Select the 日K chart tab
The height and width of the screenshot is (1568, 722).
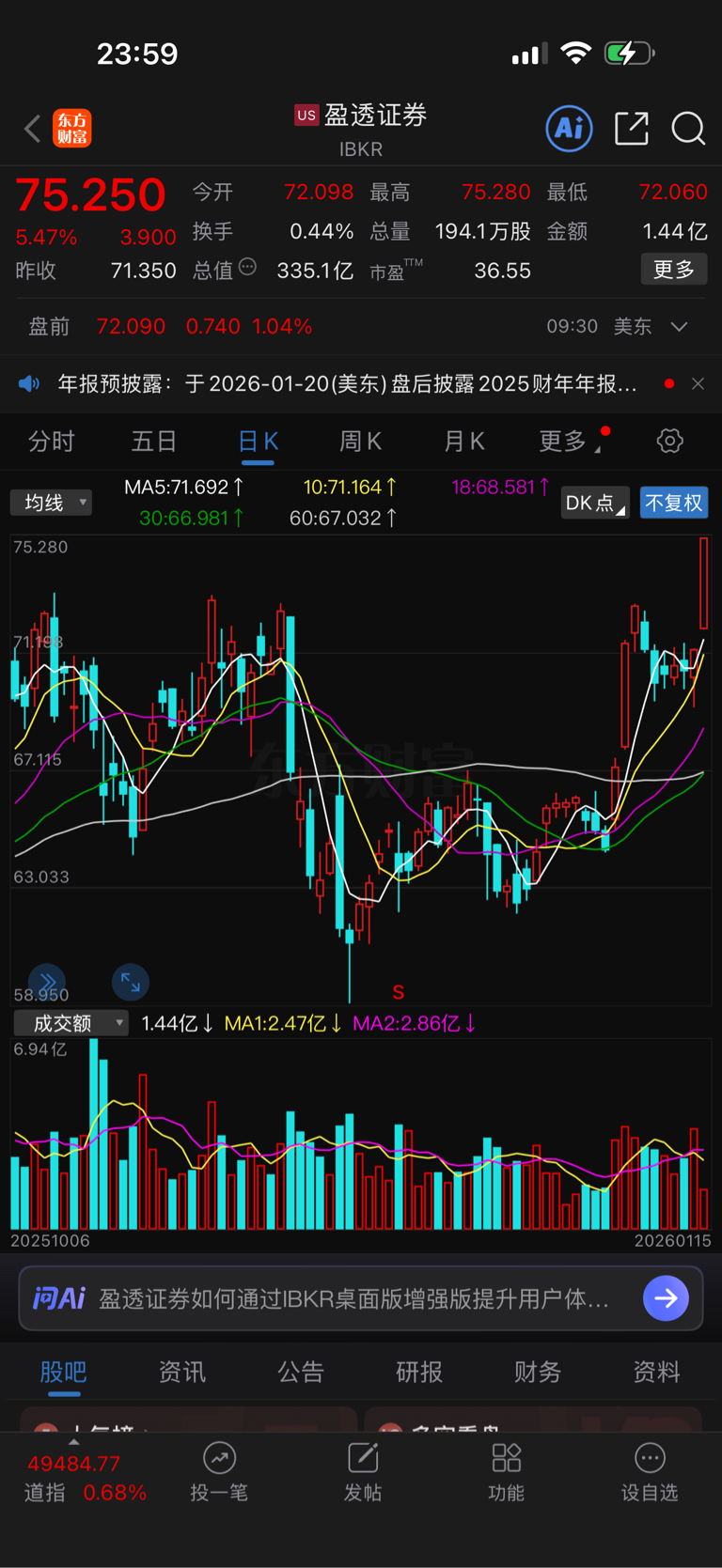point(258,441)
